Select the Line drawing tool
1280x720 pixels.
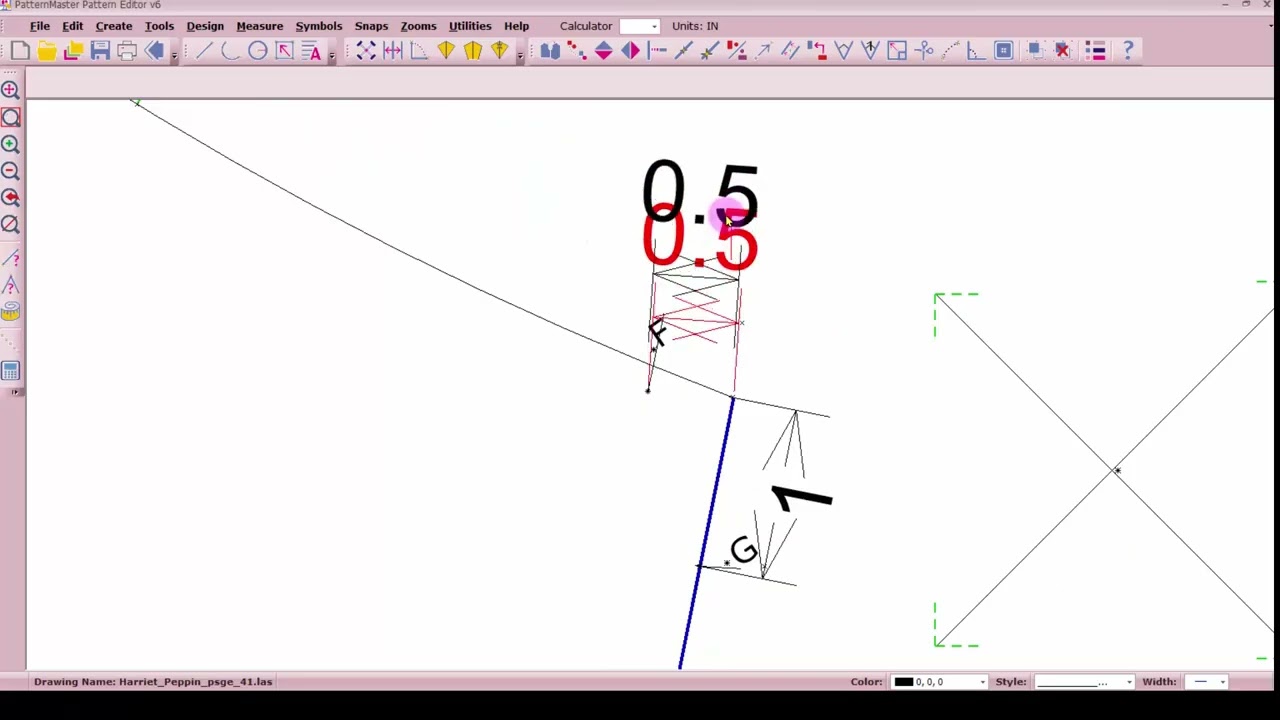(204, 50)
